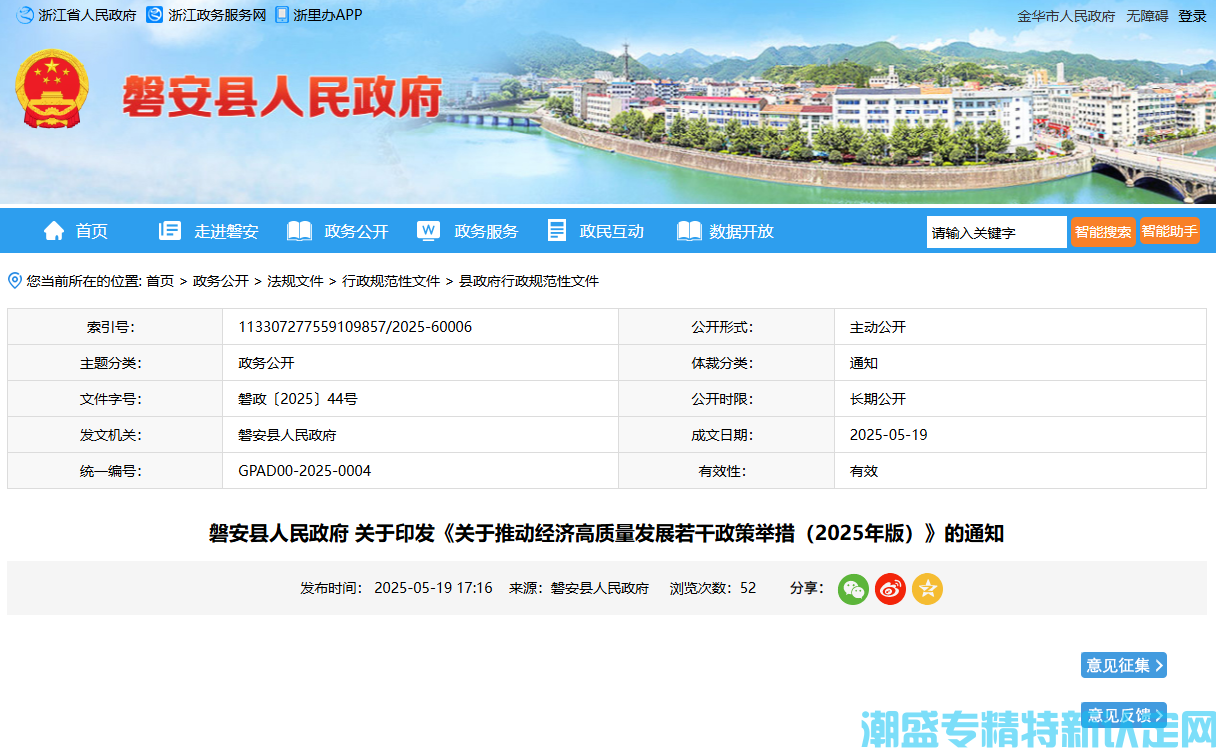
Task: Select the 公开时限 value 长期公开
Action: (x=878, y=399)
